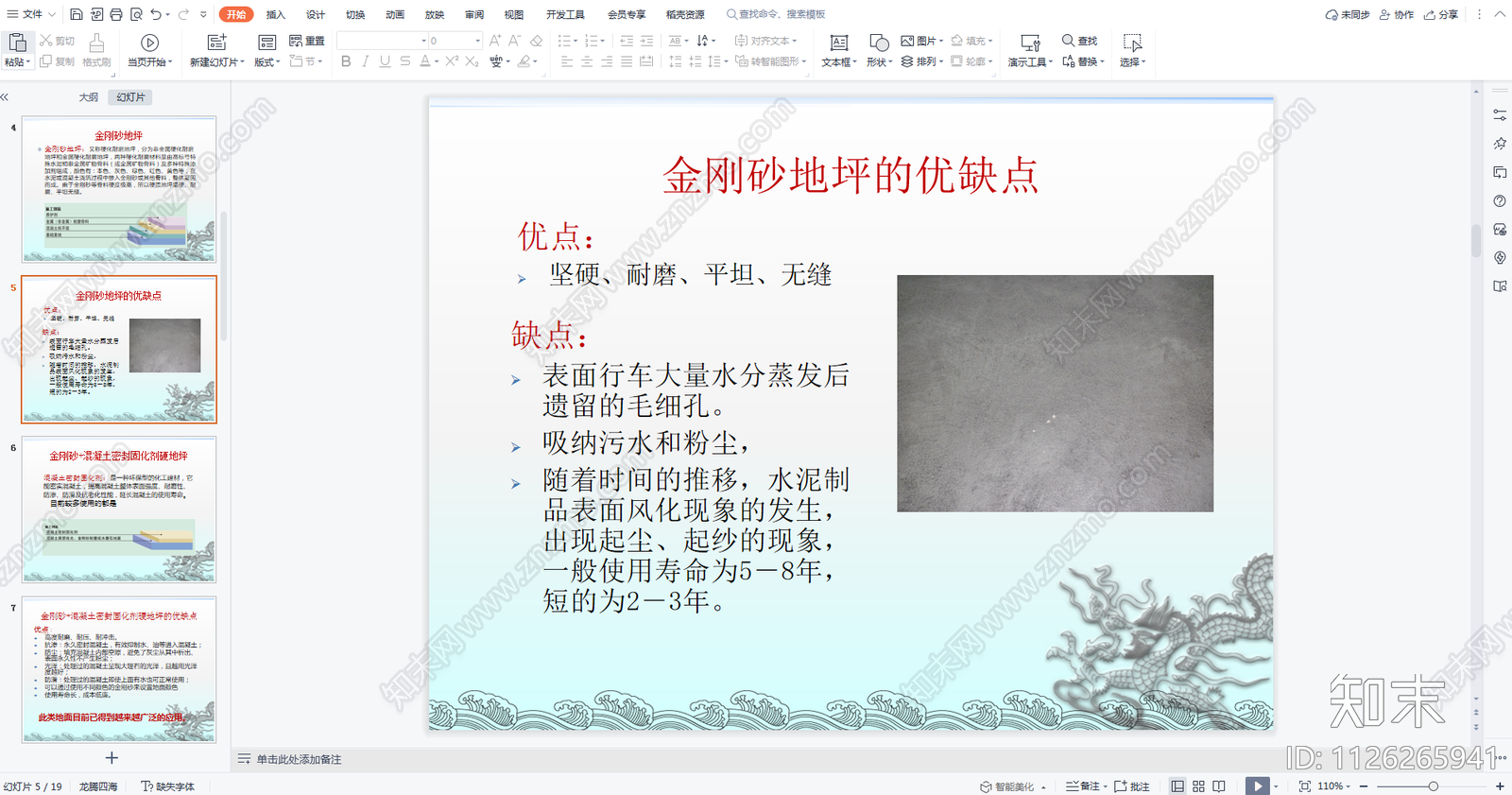1512x795 pixels.
Task: Click the Reset (重置) slide button
Action: point(307,41)
